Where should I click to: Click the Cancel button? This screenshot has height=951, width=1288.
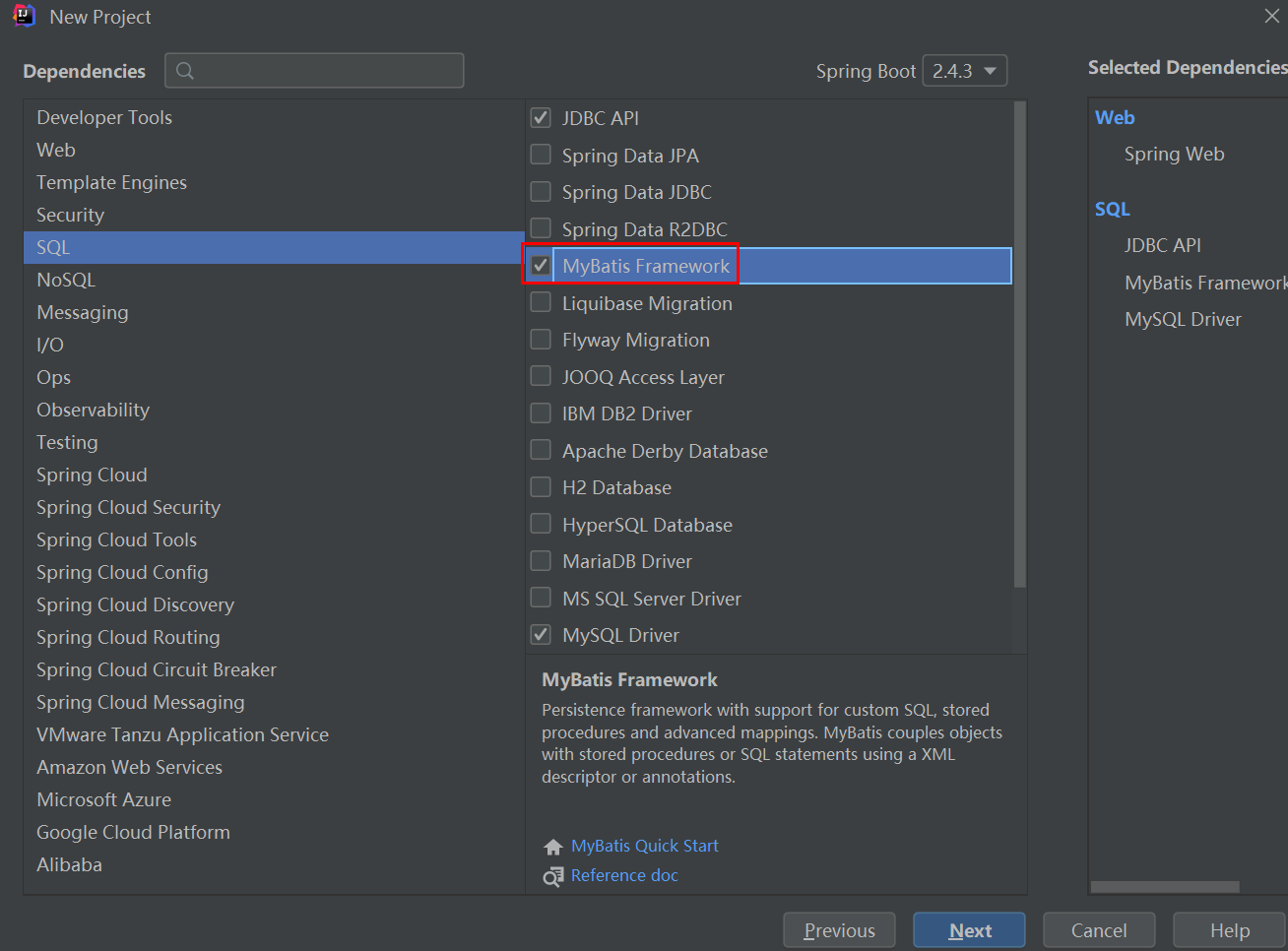pos(1099,930)
